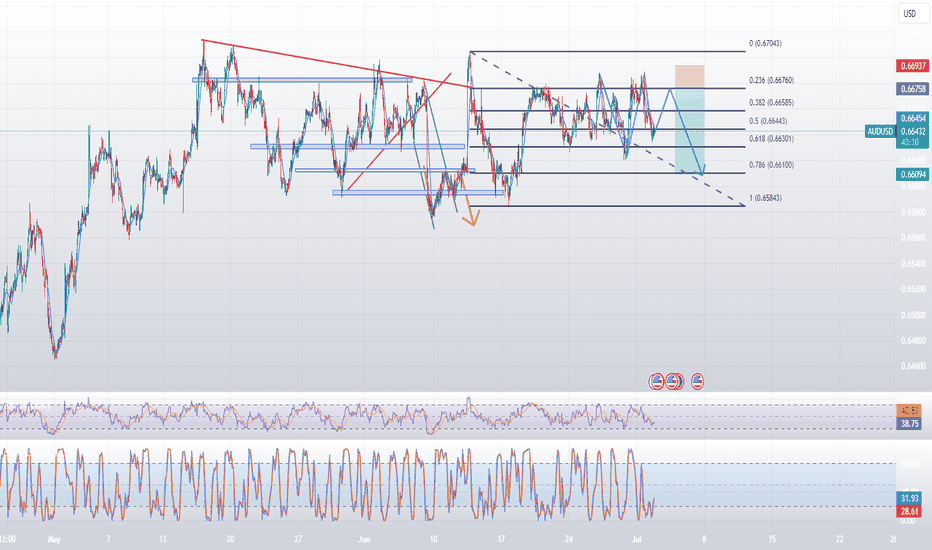Click the isolated rightmost US economic event icon
932x550 pixels.
point(697,381)
